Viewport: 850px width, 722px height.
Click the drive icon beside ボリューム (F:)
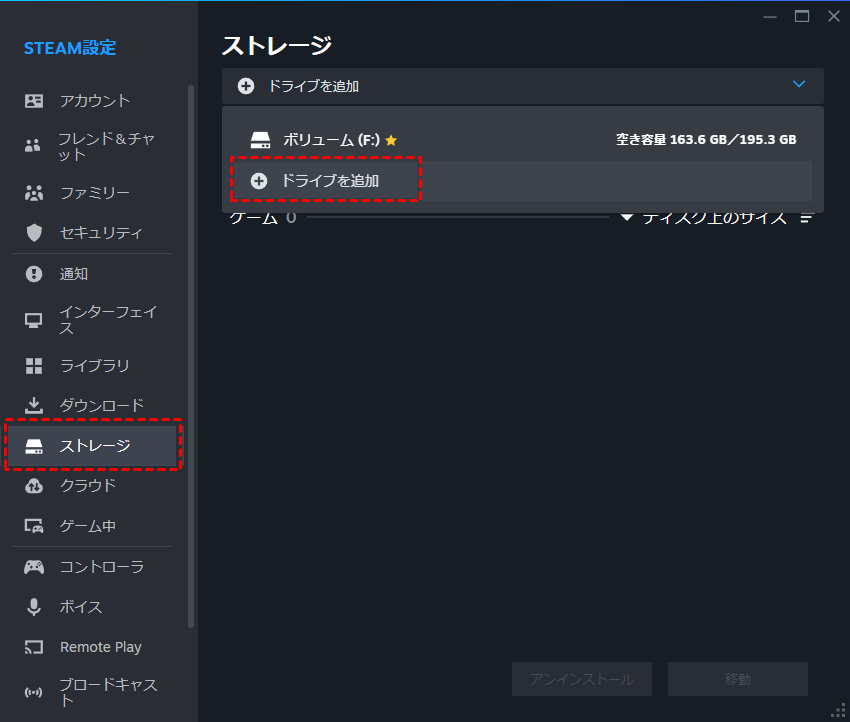260,140
